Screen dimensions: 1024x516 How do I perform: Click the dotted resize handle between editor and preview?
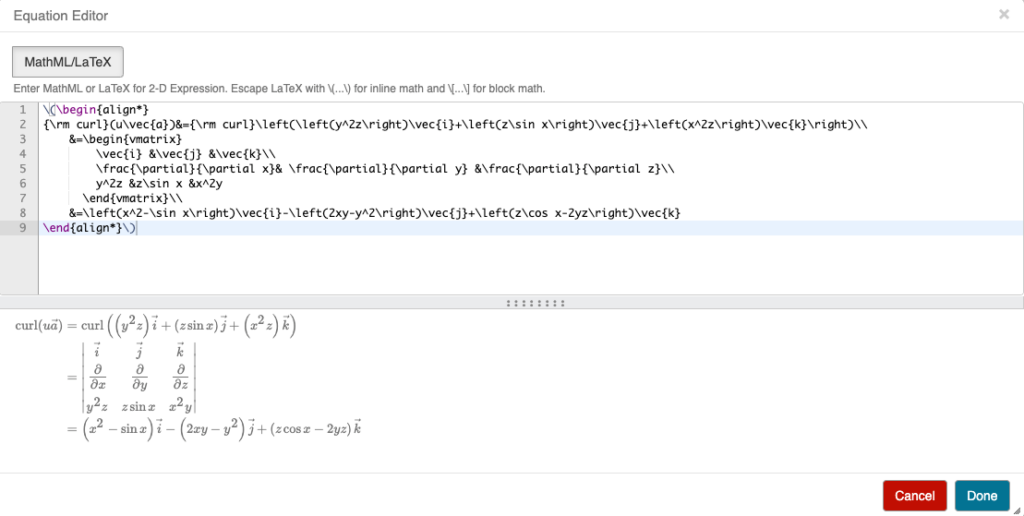coord(536,302)
